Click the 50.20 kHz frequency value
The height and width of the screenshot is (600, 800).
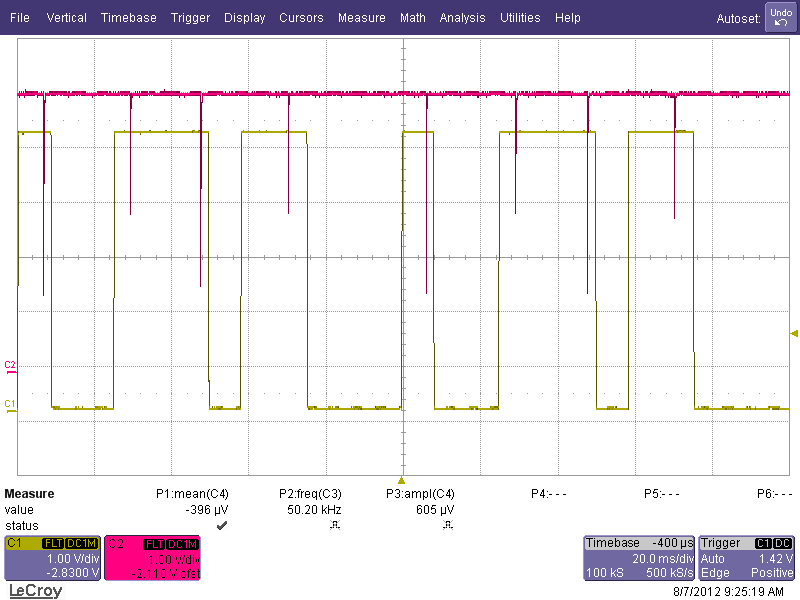click(x=314, y=510)
